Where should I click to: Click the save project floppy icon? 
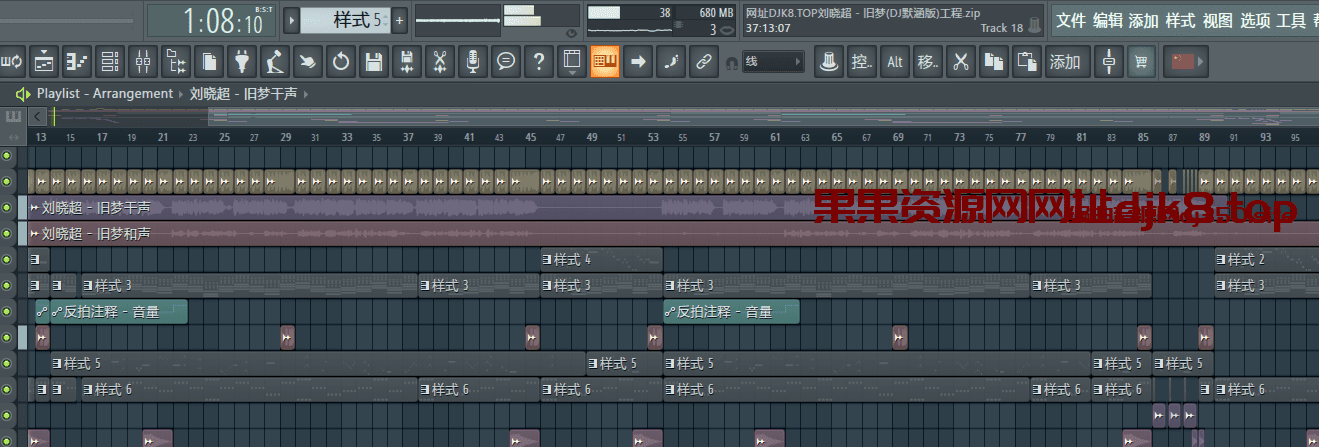(373, 62)
